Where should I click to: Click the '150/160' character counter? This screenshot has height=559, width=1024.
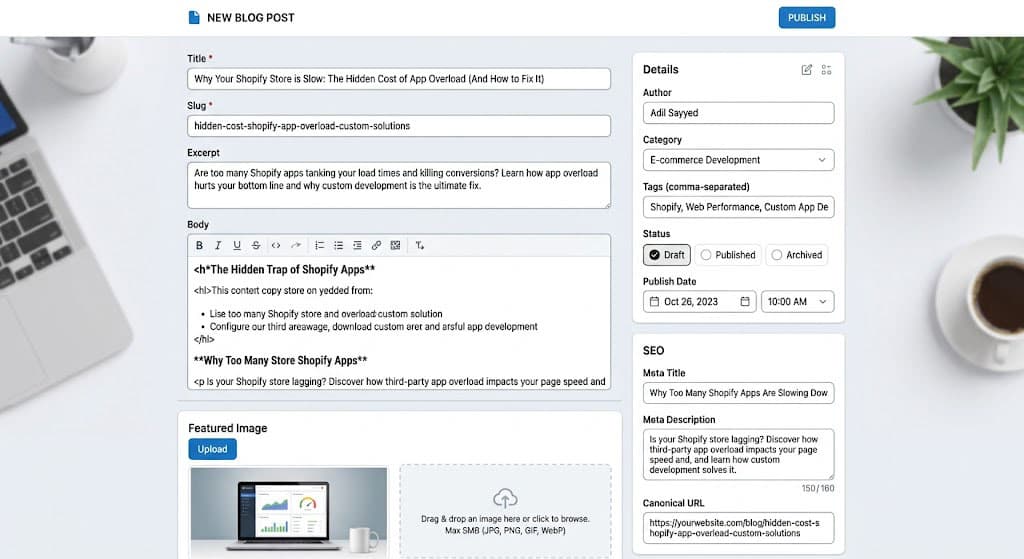click(x=818, y=488)
